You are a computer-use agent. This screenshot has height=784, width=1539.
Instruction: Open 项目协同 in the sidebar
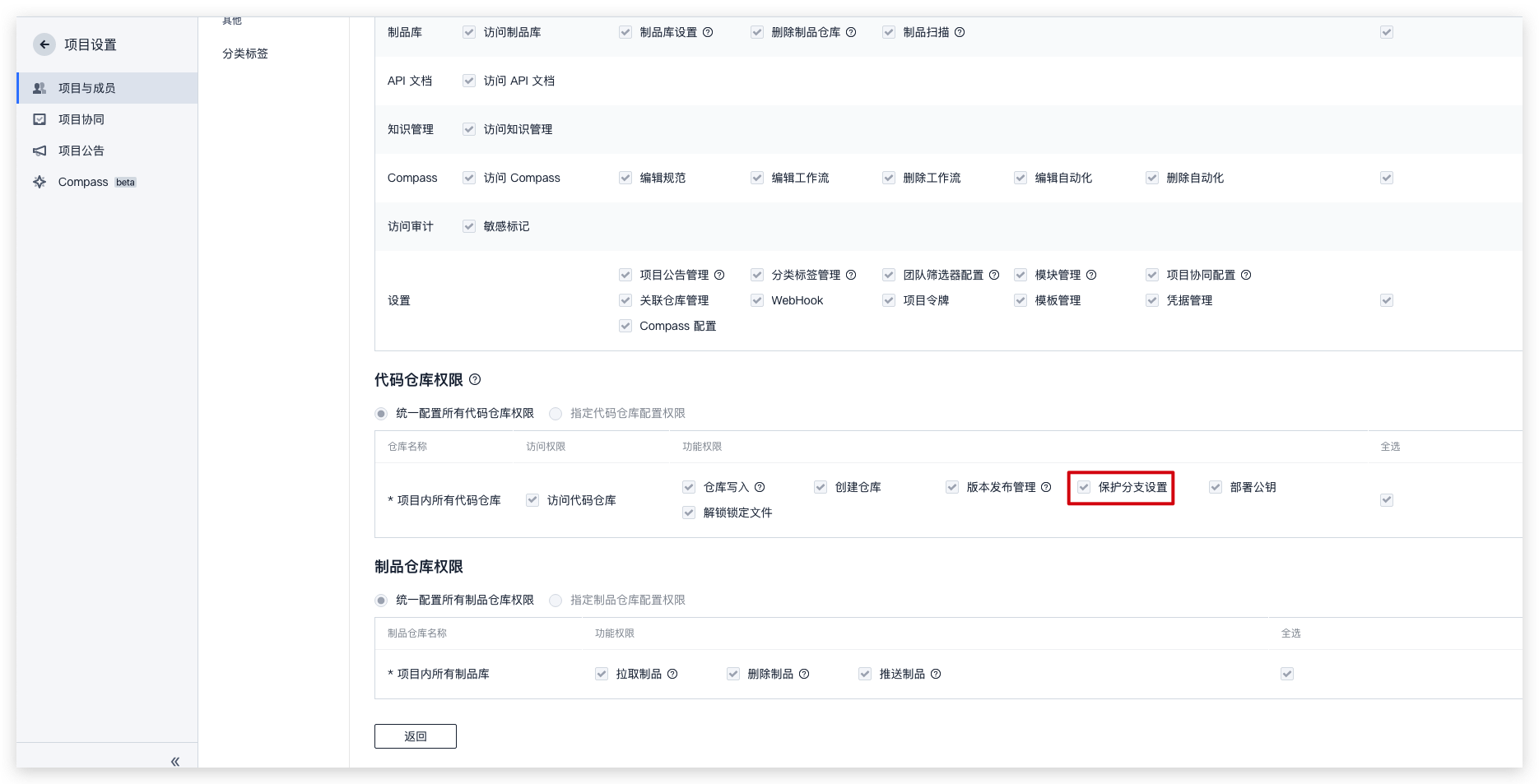(81, 119)
